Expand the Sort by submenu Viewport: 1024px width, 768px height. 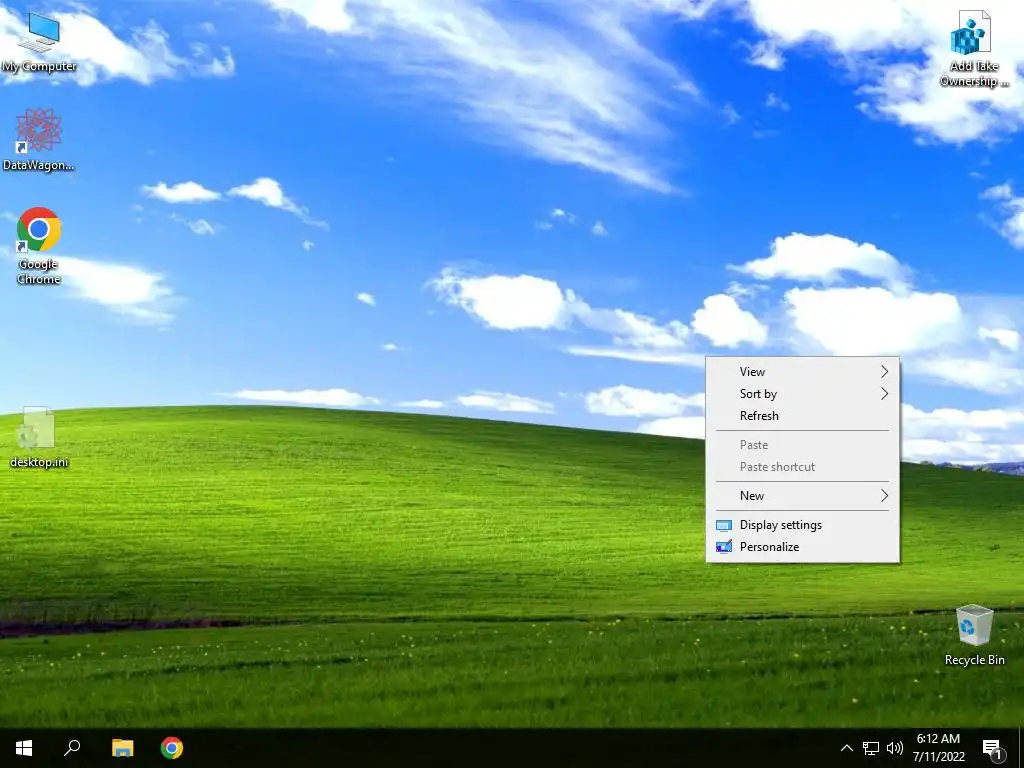[x=803, y=394]
